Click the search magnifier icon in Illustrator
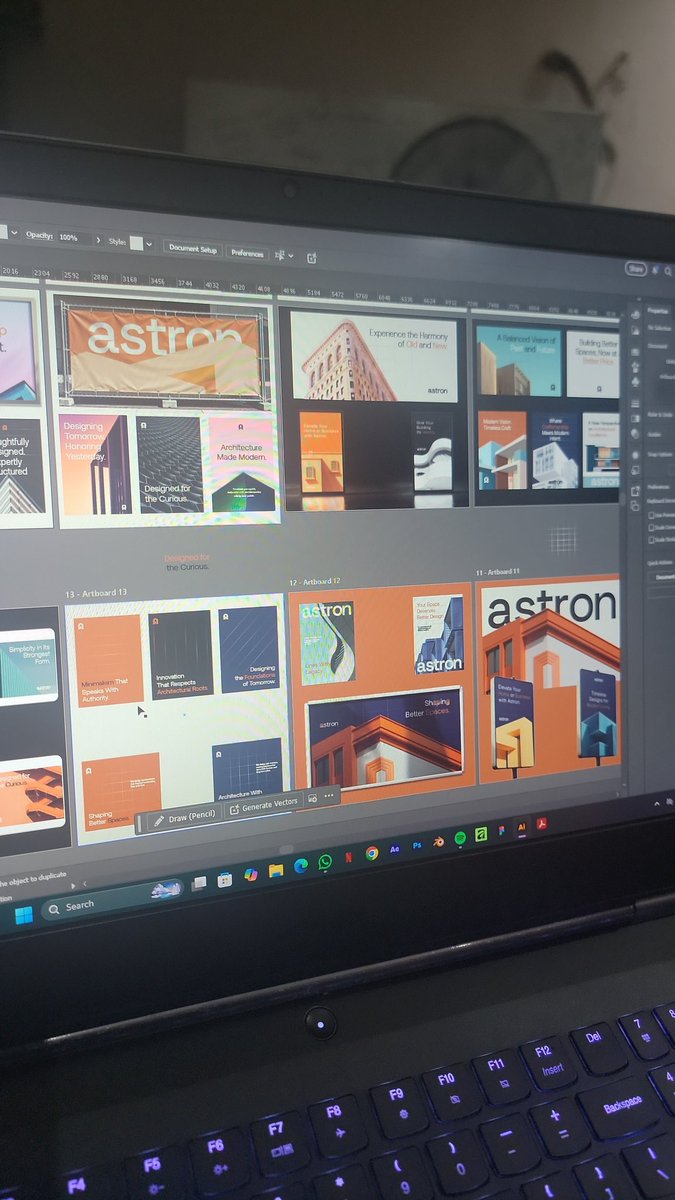The image size is (675, 1200). tap(668, 271)
